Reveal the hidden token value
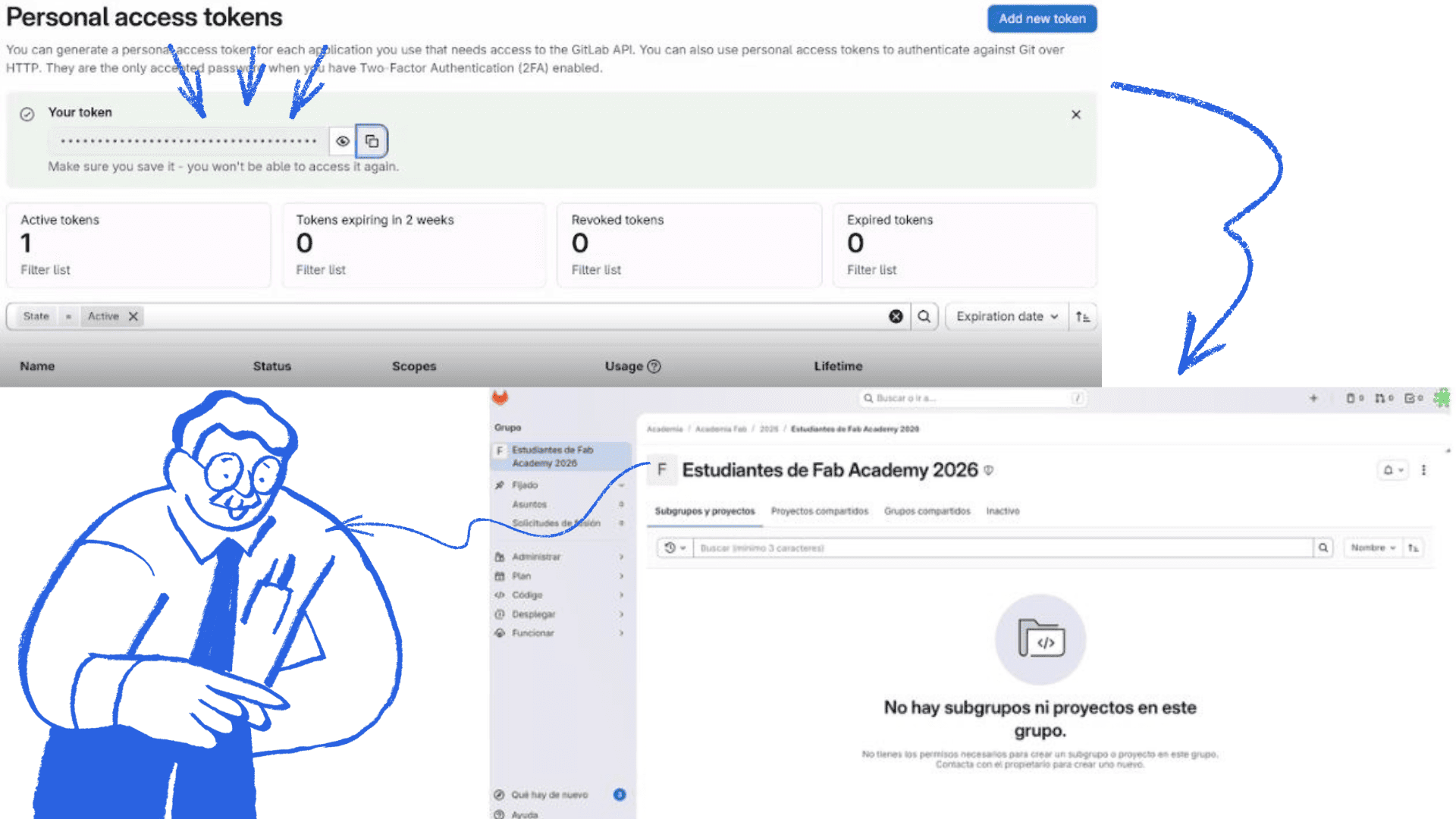Image resolution: width=1456 pixels, height=819 pixels. [343, 141]
